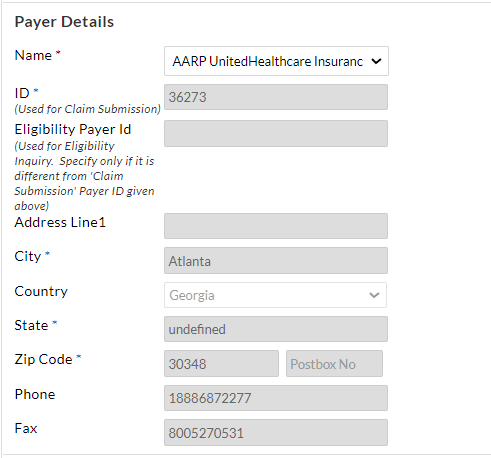This screenshot has width=491, height=458.
Task: Click the Fax label
Action: tap(26, 428)
